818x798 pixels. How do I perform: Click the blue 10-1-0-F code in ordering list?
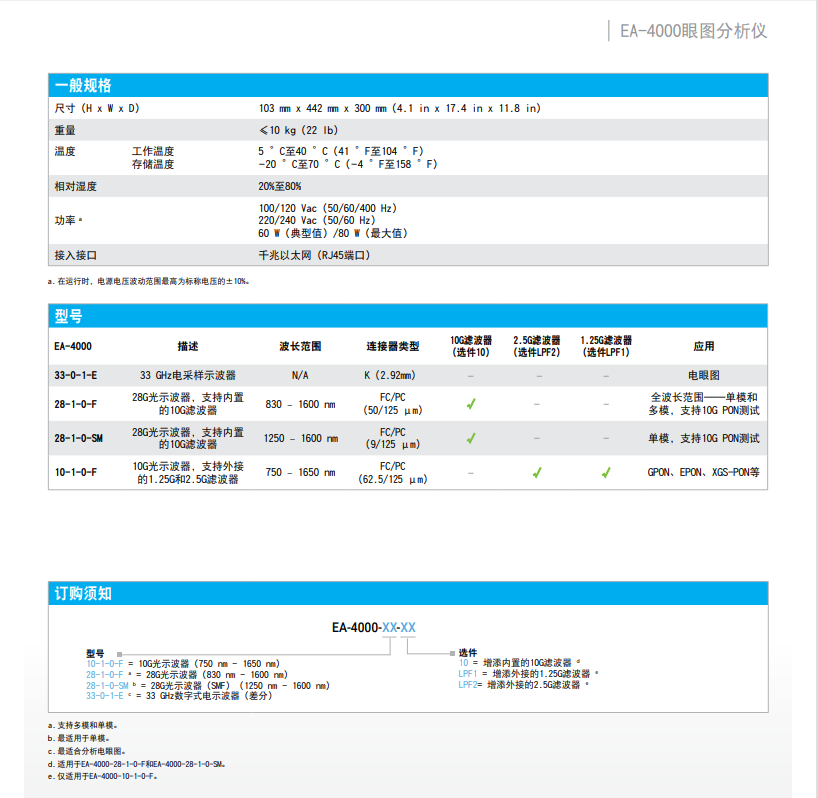[x=105, y=663]
